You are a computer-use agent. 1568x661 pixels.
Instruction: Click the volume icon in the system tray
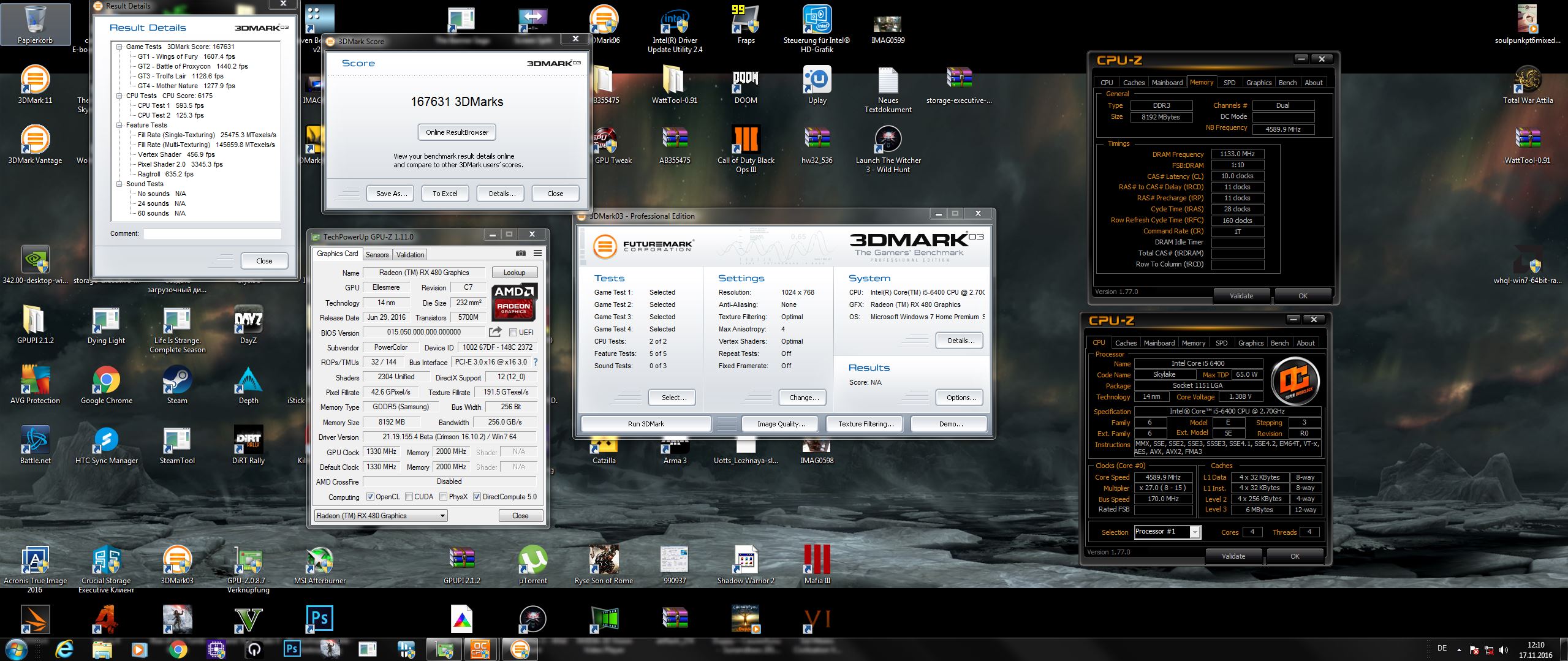[x=1504, y=650]
